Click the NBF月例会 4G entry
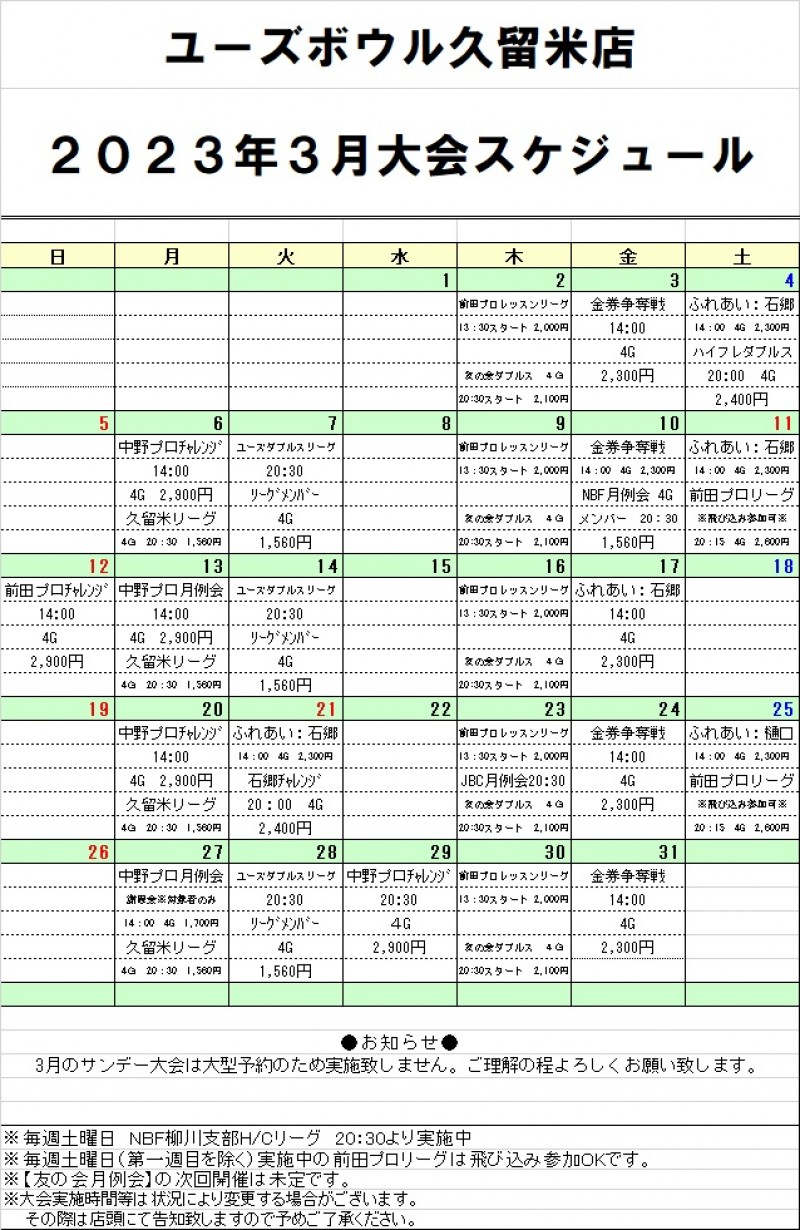This screenshot has width=800, height=1230. click(x=628, y=495)
